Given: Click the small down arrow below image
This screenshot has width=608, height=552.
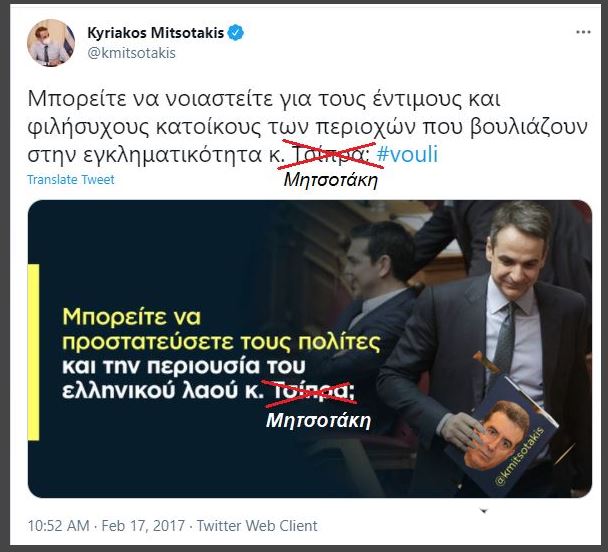Looking at the screenshot, I should click(484, 511).
